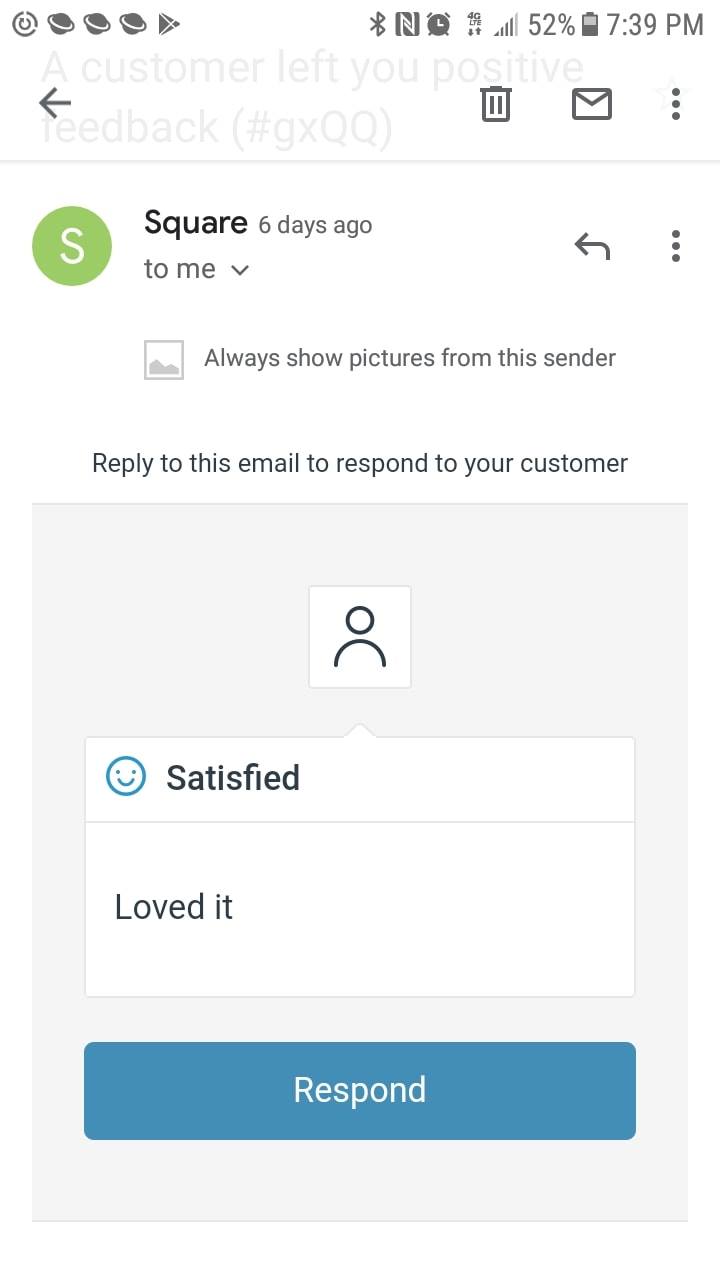This screenshot has width=720, height=1280.
Task: Tap the Play Store notification icon
Action: coord(169,24)
